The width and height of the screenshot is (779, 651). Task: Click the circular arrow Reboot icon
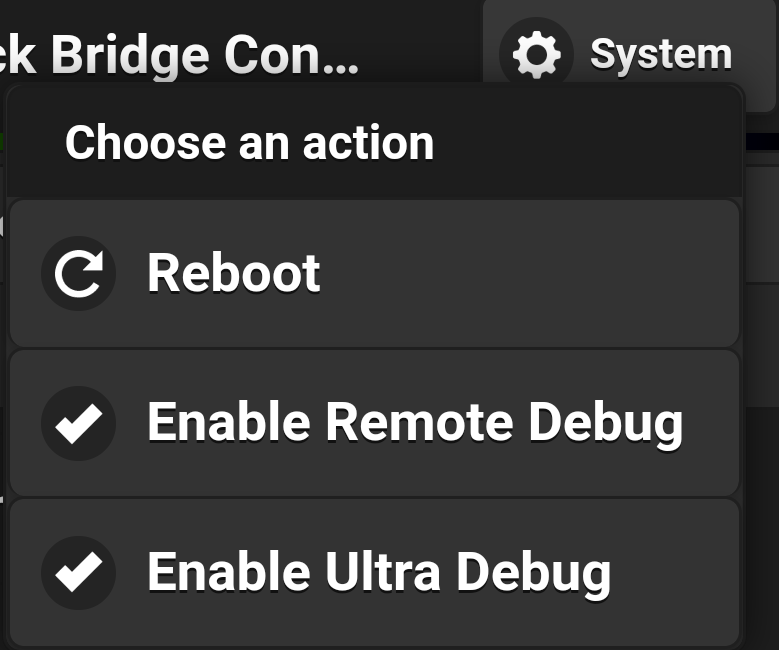78,273
